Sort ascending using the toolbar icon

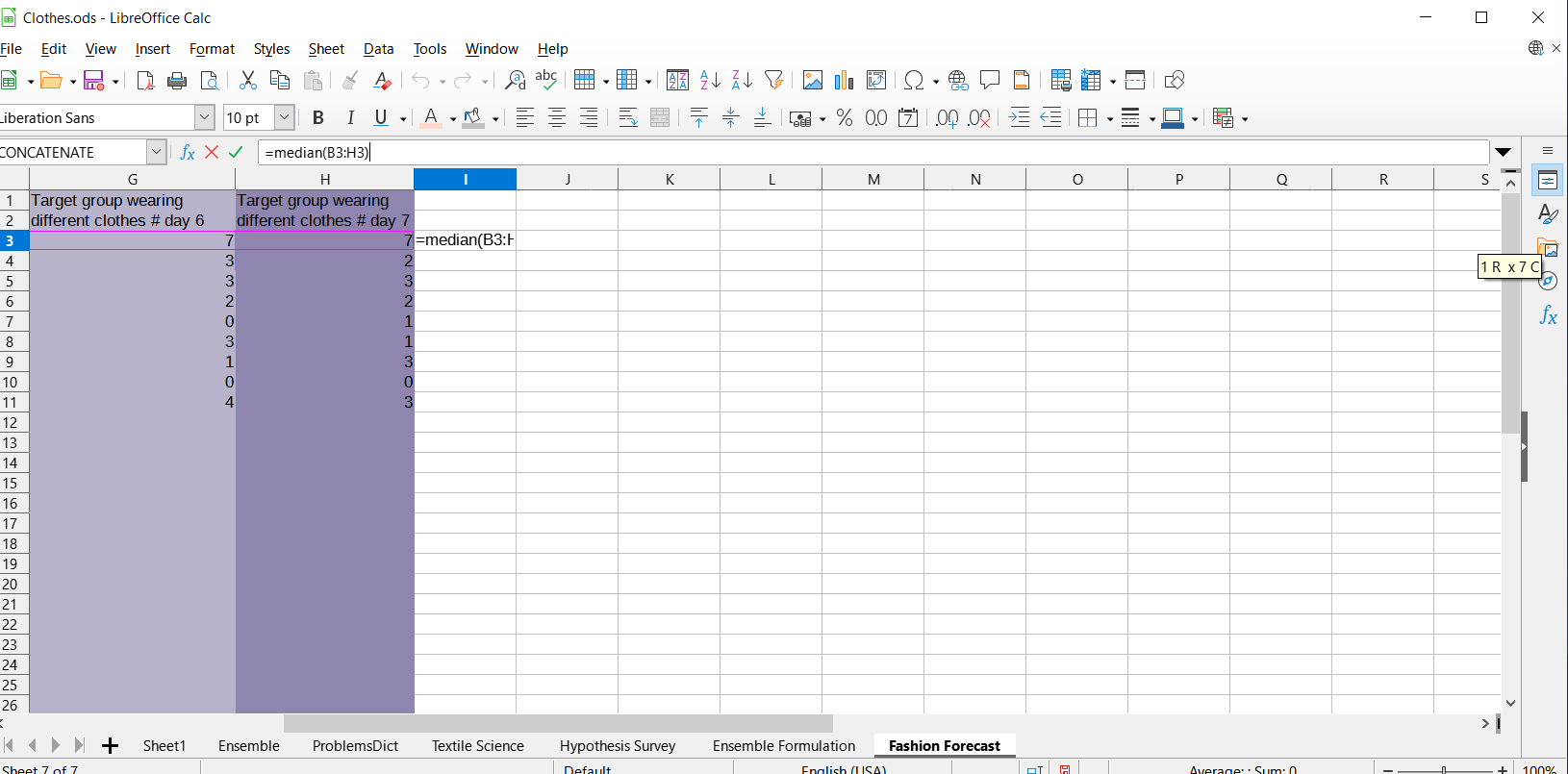pyautogui.click(x=710, y=81)
